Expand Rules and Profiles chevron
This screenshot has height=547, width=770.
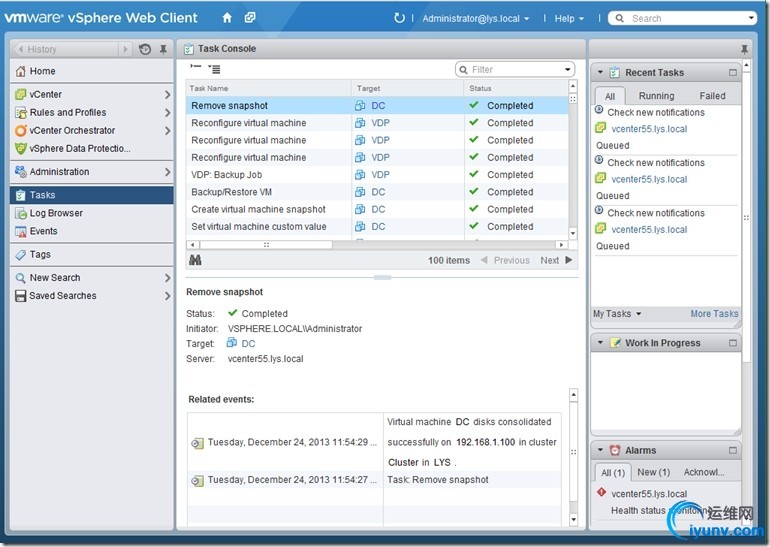[x=167, y=112]
